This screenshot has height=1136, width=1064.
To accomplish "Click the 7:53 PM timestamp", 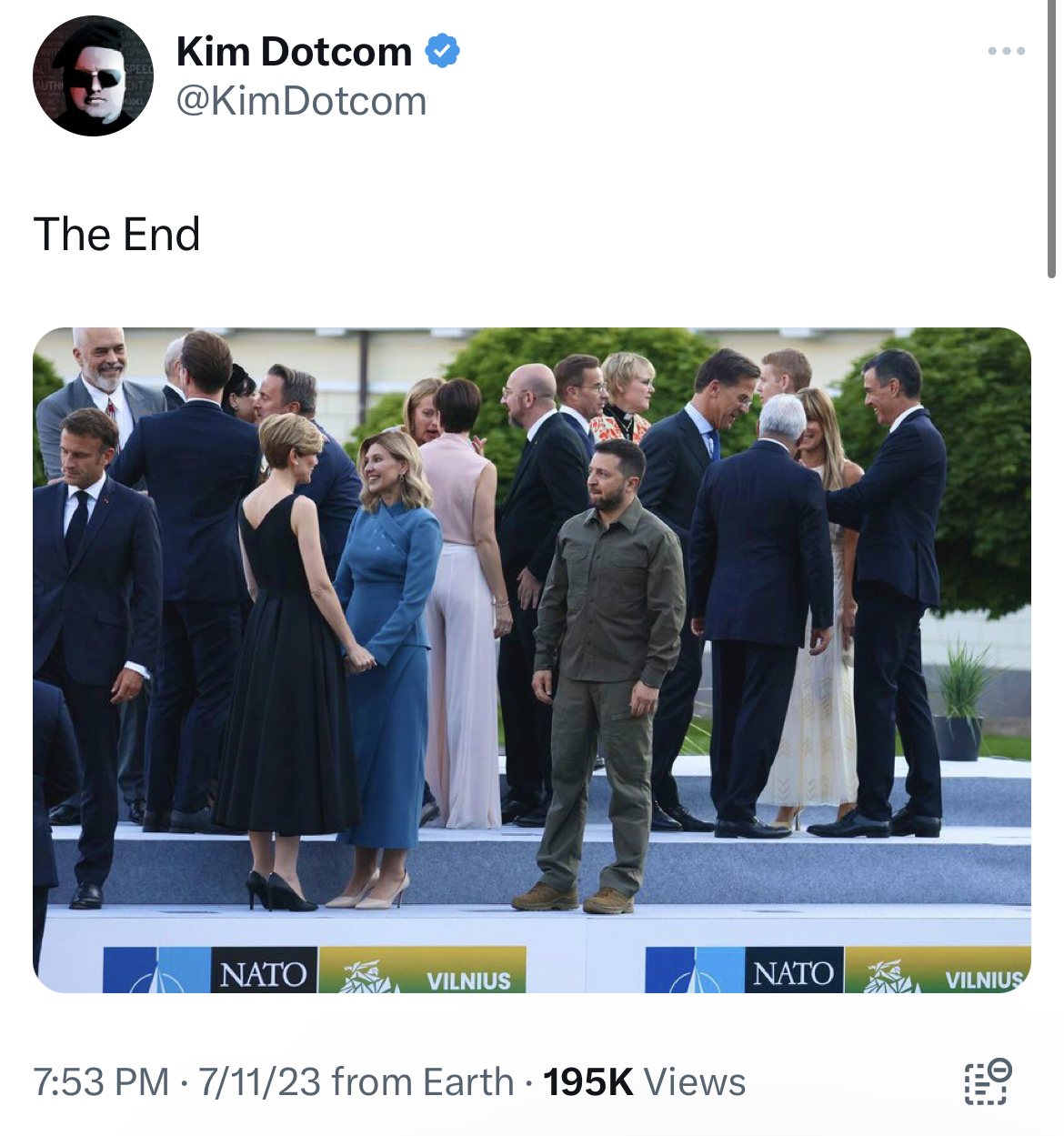I will pyautogui.click(x=101, y=1082).
